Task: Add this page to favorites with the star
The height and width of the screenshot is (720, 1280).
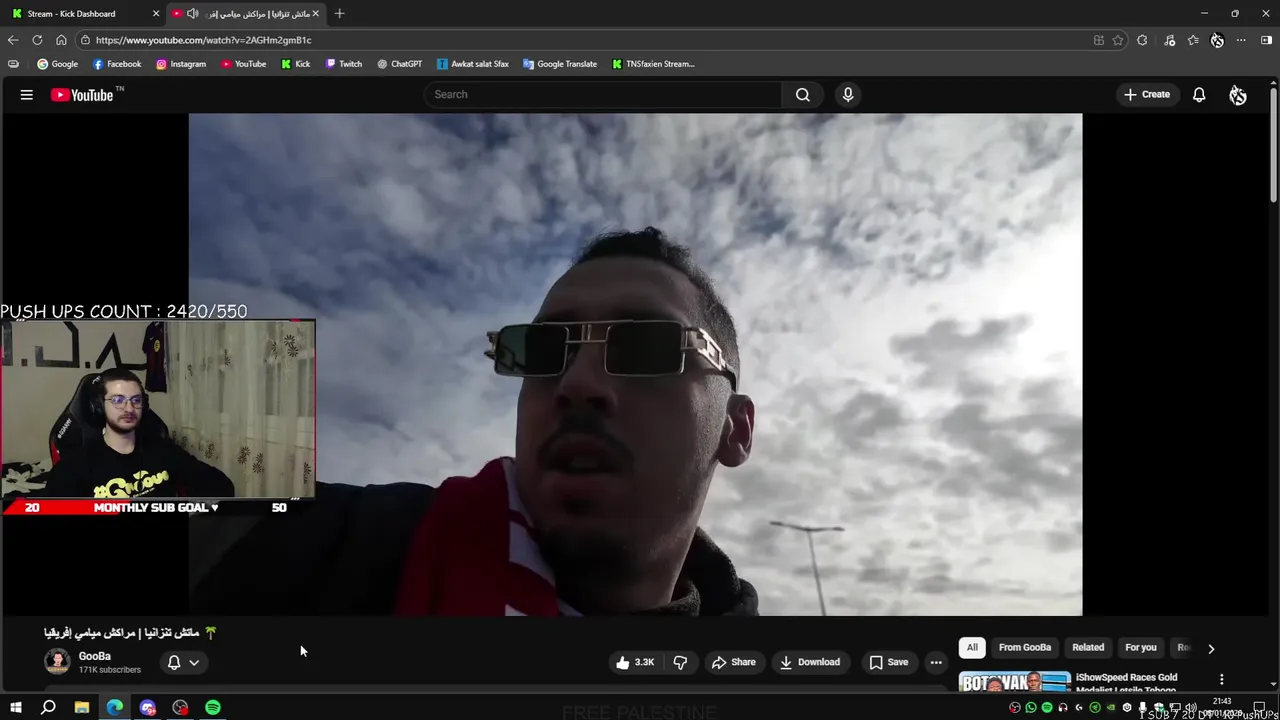Action: [x=1118, y=40]
